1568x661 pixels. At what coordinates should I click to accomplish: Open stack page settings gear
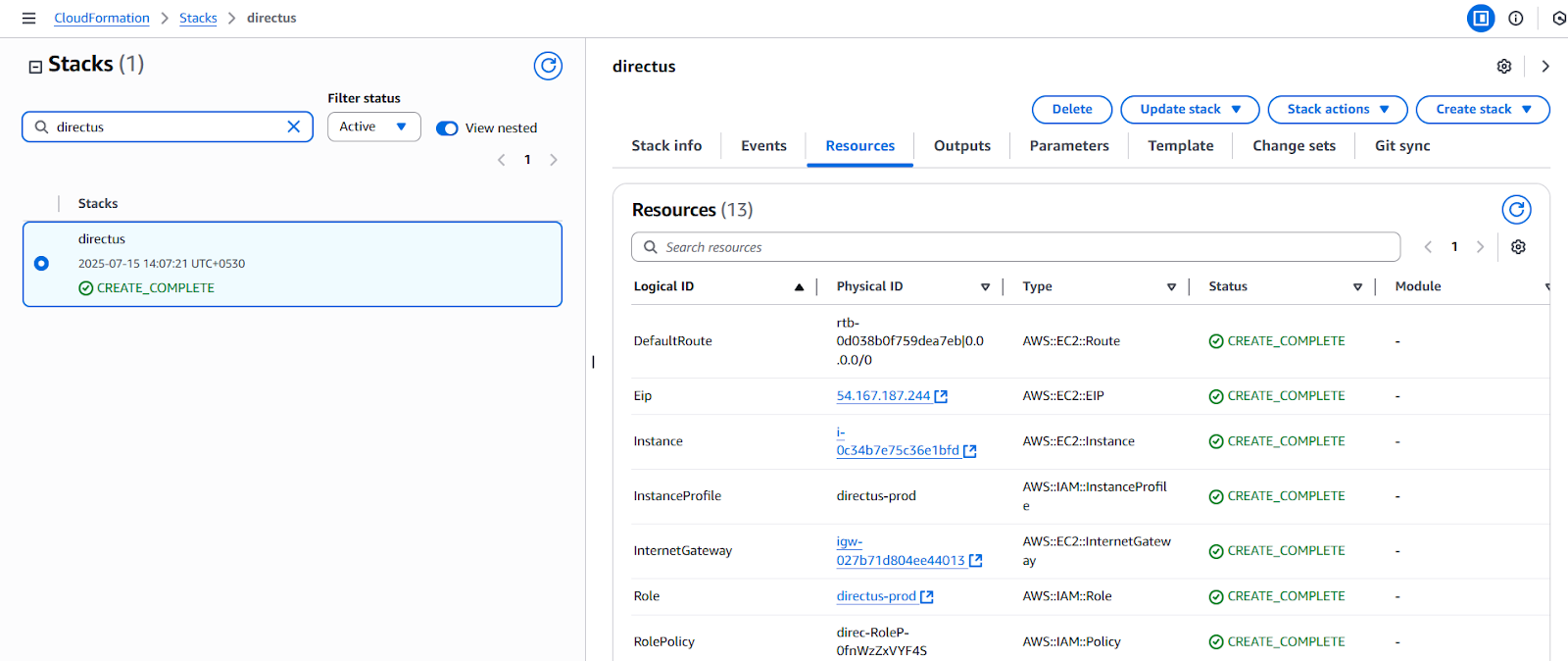click(x=1503, y=66)
